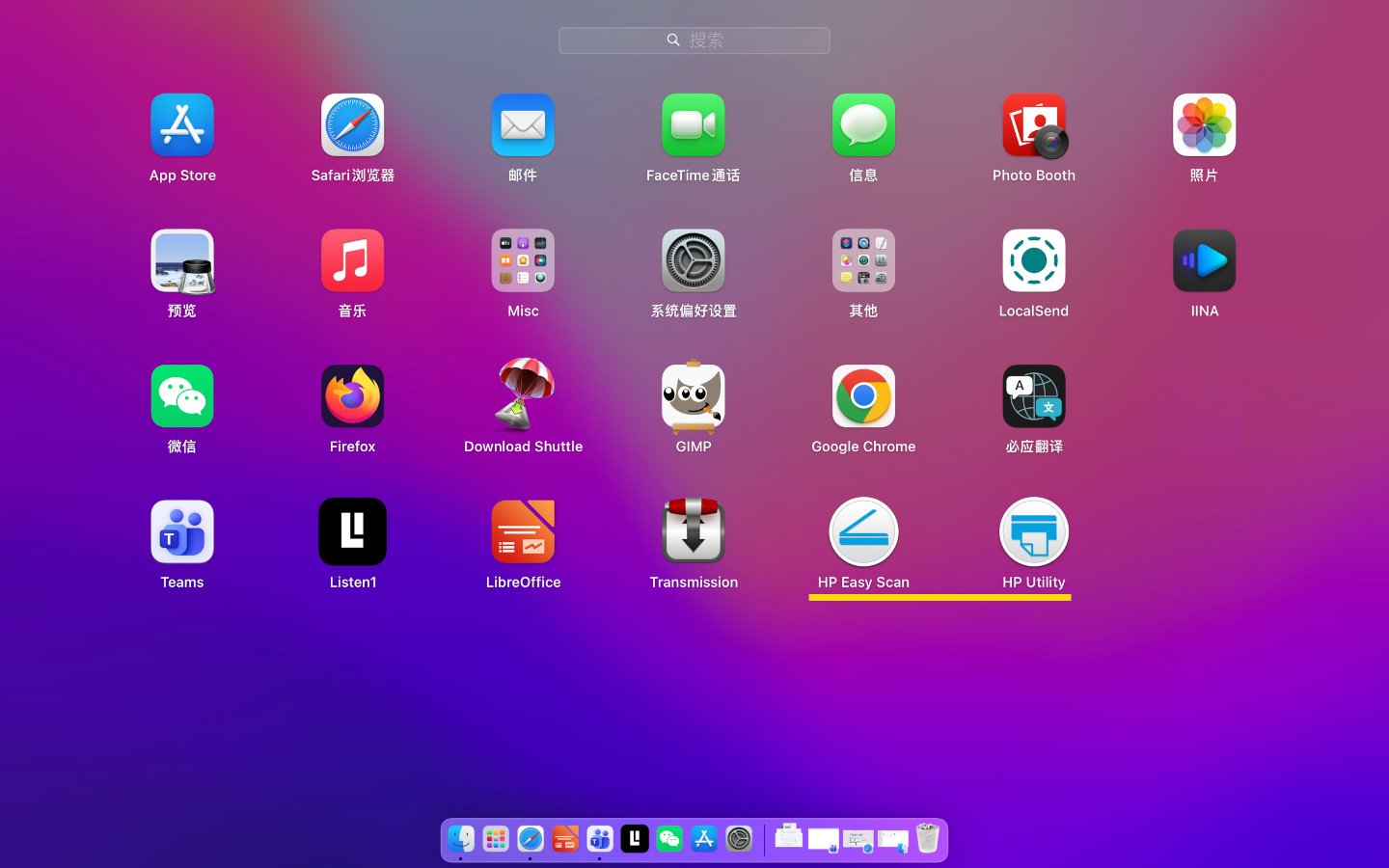Image resolution: width=1389 pixels, height=868 pixels.
Task: Launch LibreOffice from the Launchpad grid
Action: (523, 532)
